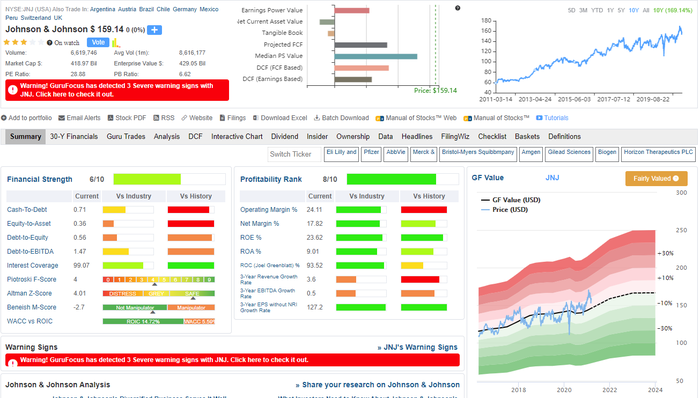Open the Switzerland trading link
The width and height of the screenshot is (700, 398).
click(x=36, y=18)
